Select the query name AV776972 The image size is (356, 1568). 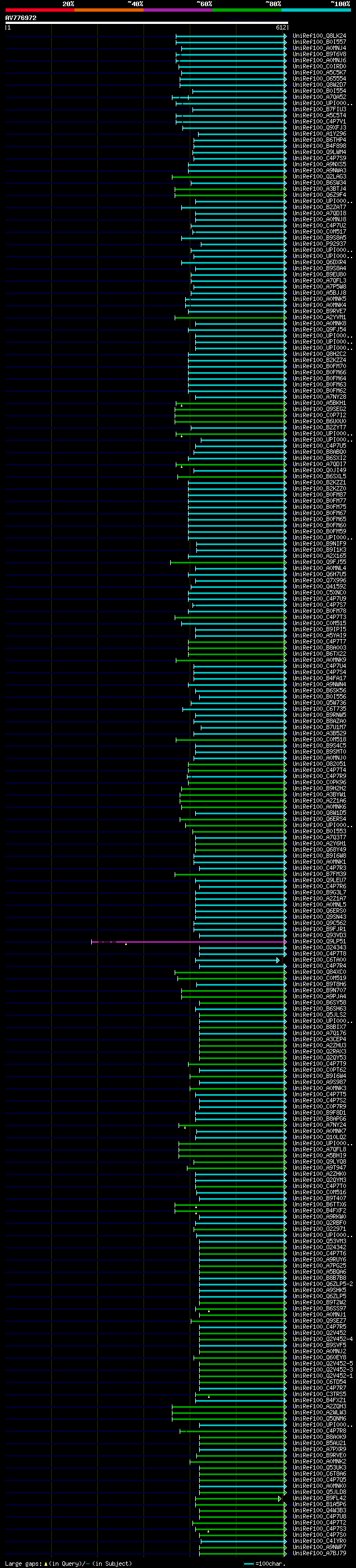pyautogui.click(x=21, y=18)
